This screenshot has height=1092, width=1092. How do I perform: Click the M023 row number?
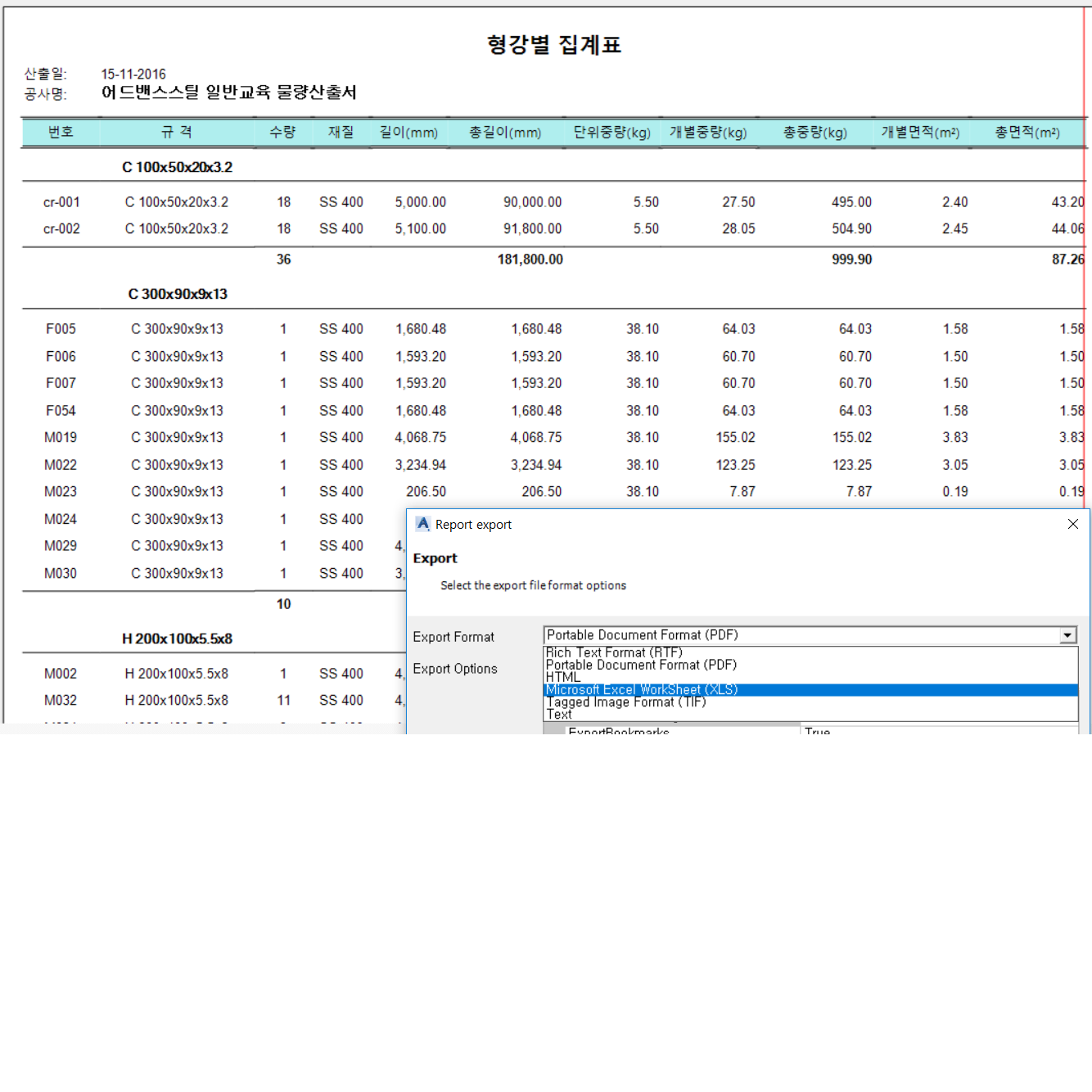click(x=61, y=492)
